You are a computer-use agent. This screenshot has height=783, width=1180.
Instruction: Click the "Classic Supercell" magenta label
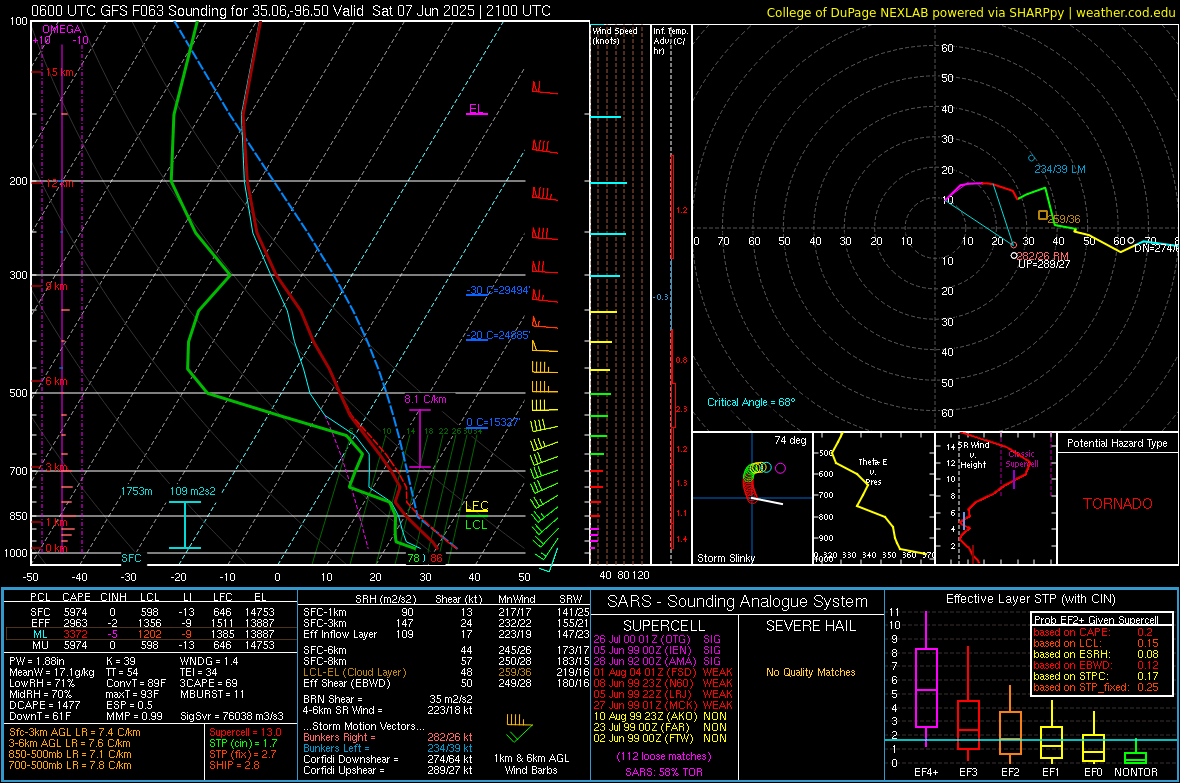tap(1022, 459)
